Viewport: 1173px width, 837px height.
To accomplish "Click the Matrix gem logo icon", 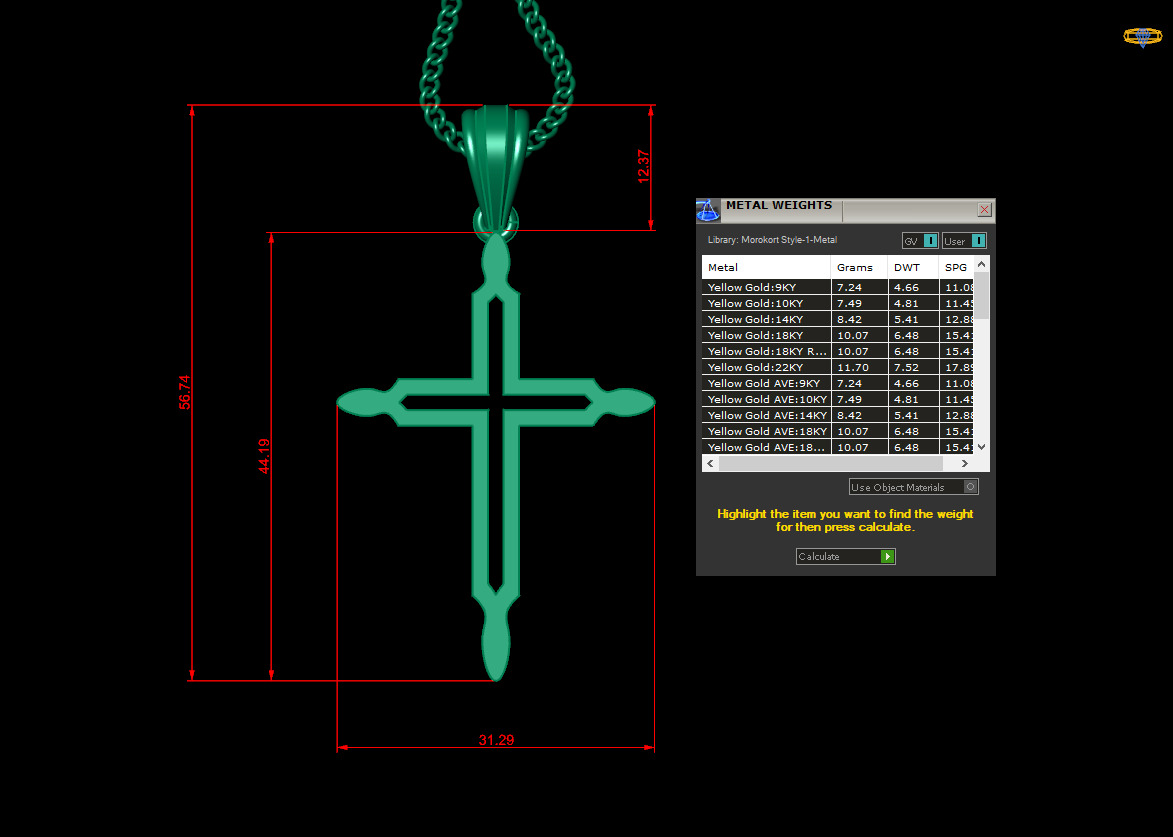I will pos(1142,37).
